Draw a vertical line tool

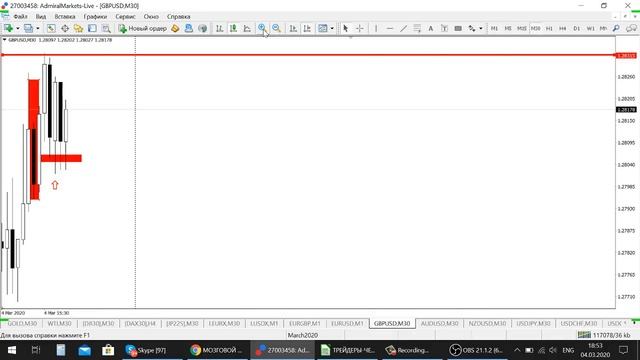(376, 28)
